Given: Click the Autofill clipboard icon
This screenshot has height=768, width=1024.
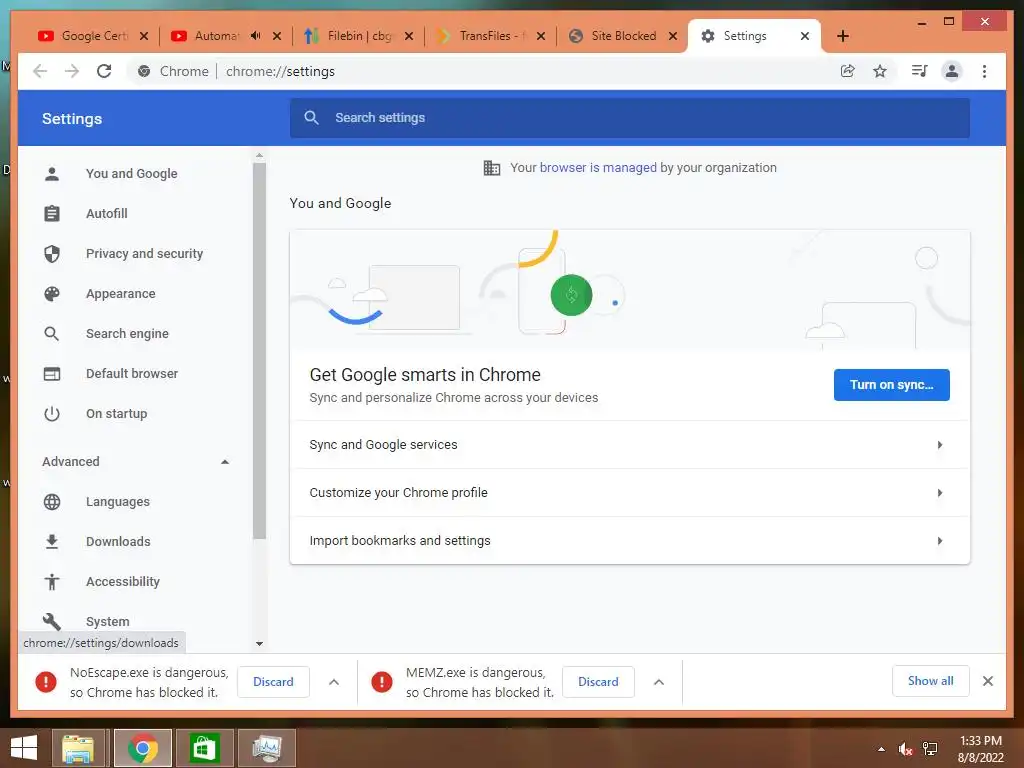Looking at the screenshot, I should 52,214.
